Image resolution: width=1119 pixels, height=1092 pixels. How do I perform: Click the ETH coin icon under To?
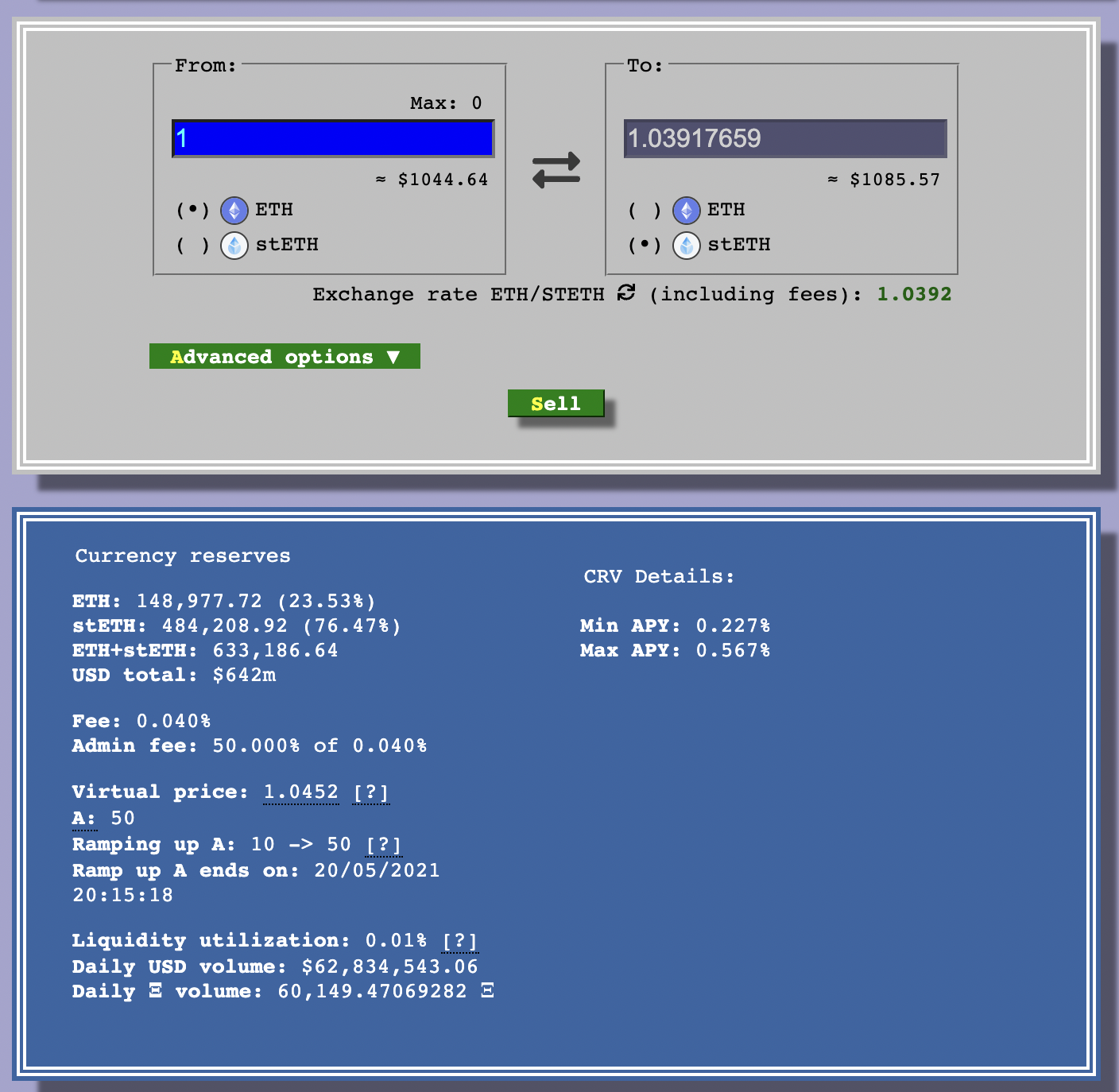tap(687, 211)
